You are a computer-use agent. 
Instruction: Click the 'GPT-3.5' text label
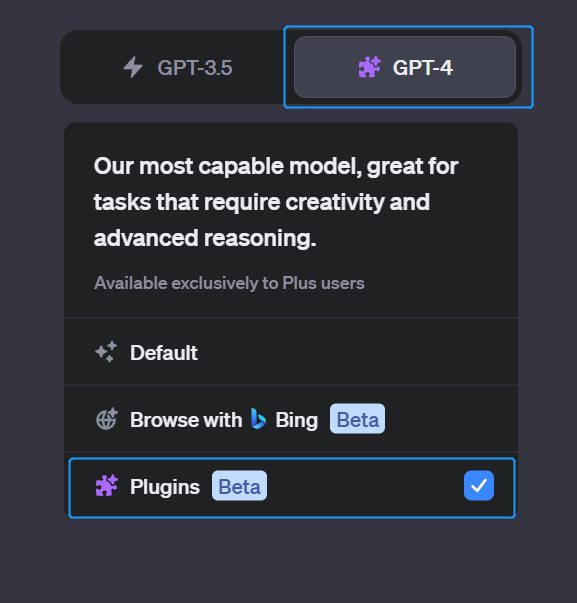[x=195, y=68]
